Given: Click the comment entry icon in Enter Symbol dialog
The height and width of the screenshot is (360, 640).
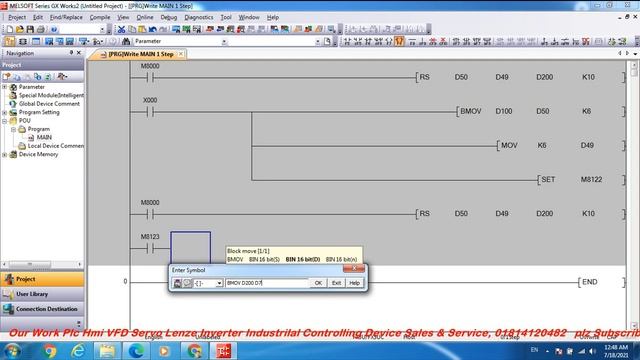Looking at the screenshot, I should tap(187, 283).
